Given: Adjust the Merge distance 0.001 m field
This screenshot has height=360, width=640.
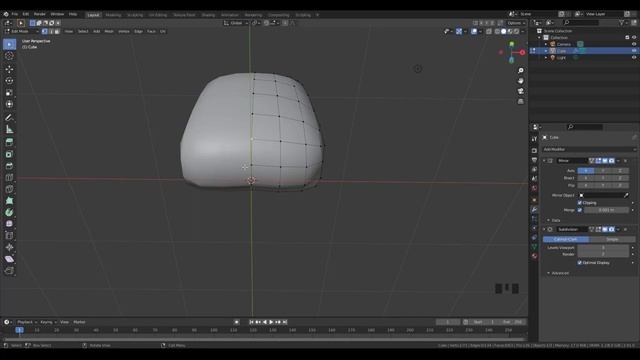Looking at the screenshot, I should click(606, 210).
